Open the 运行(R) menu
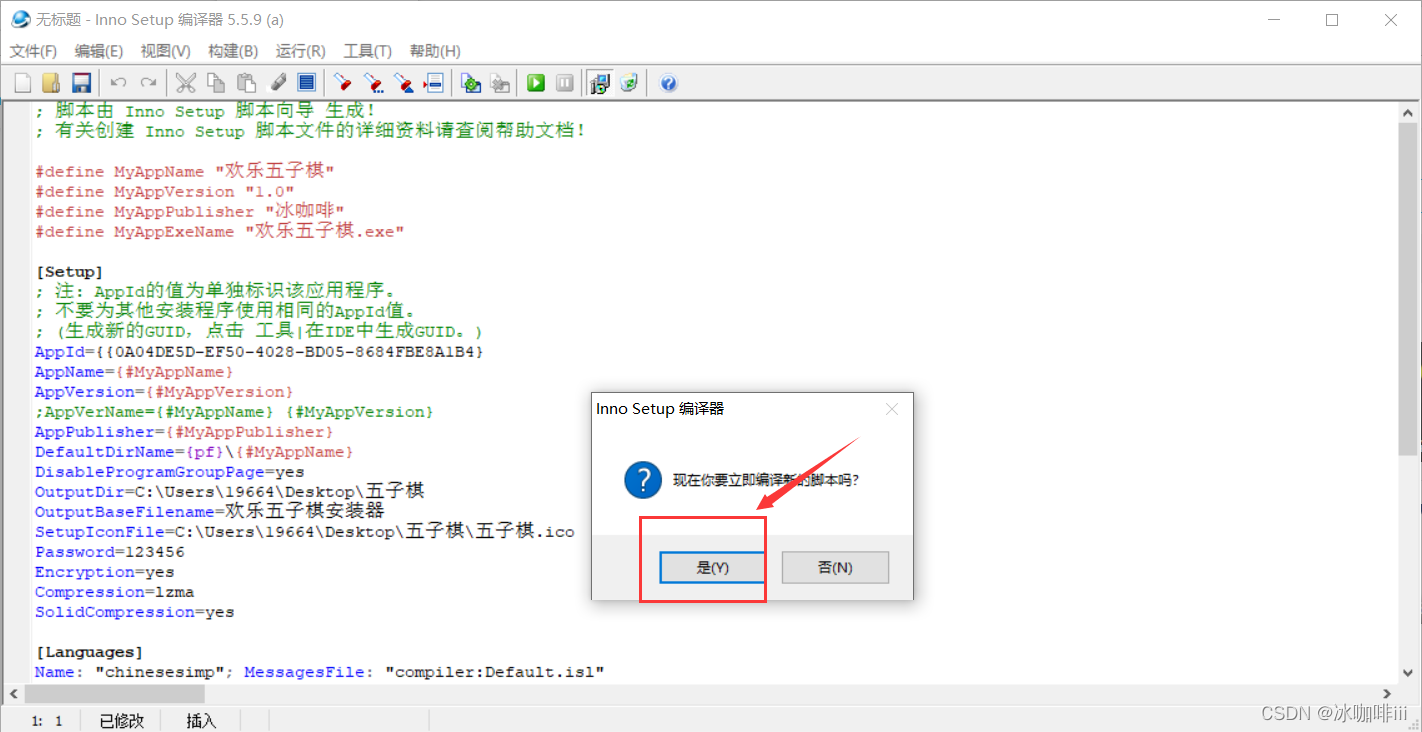The width and height of the screenshot is (1422, 732). (x=300, y=51)
